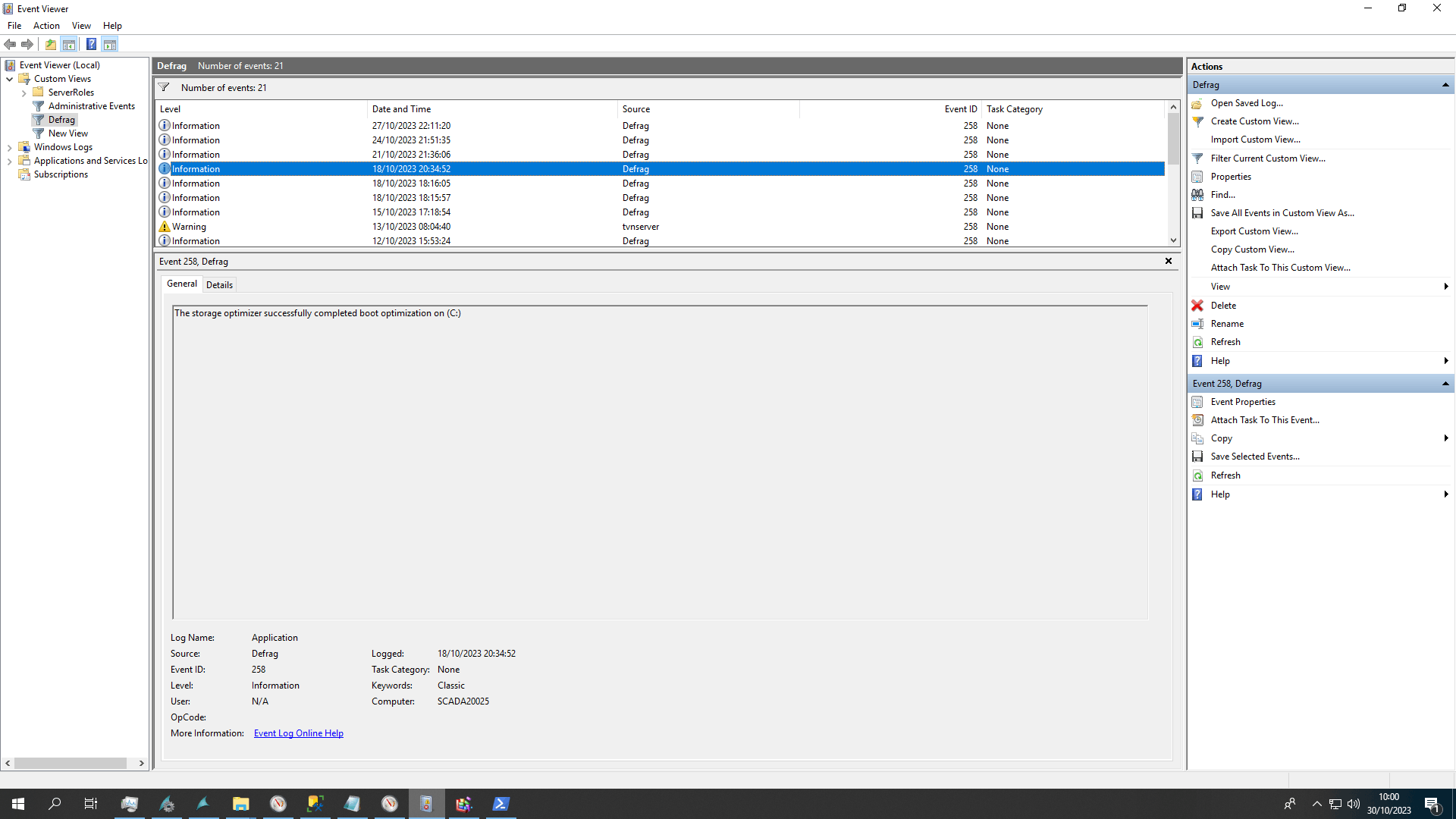
Task: Click the Rename icon in Actions
Action: [x=1197, y=324]
